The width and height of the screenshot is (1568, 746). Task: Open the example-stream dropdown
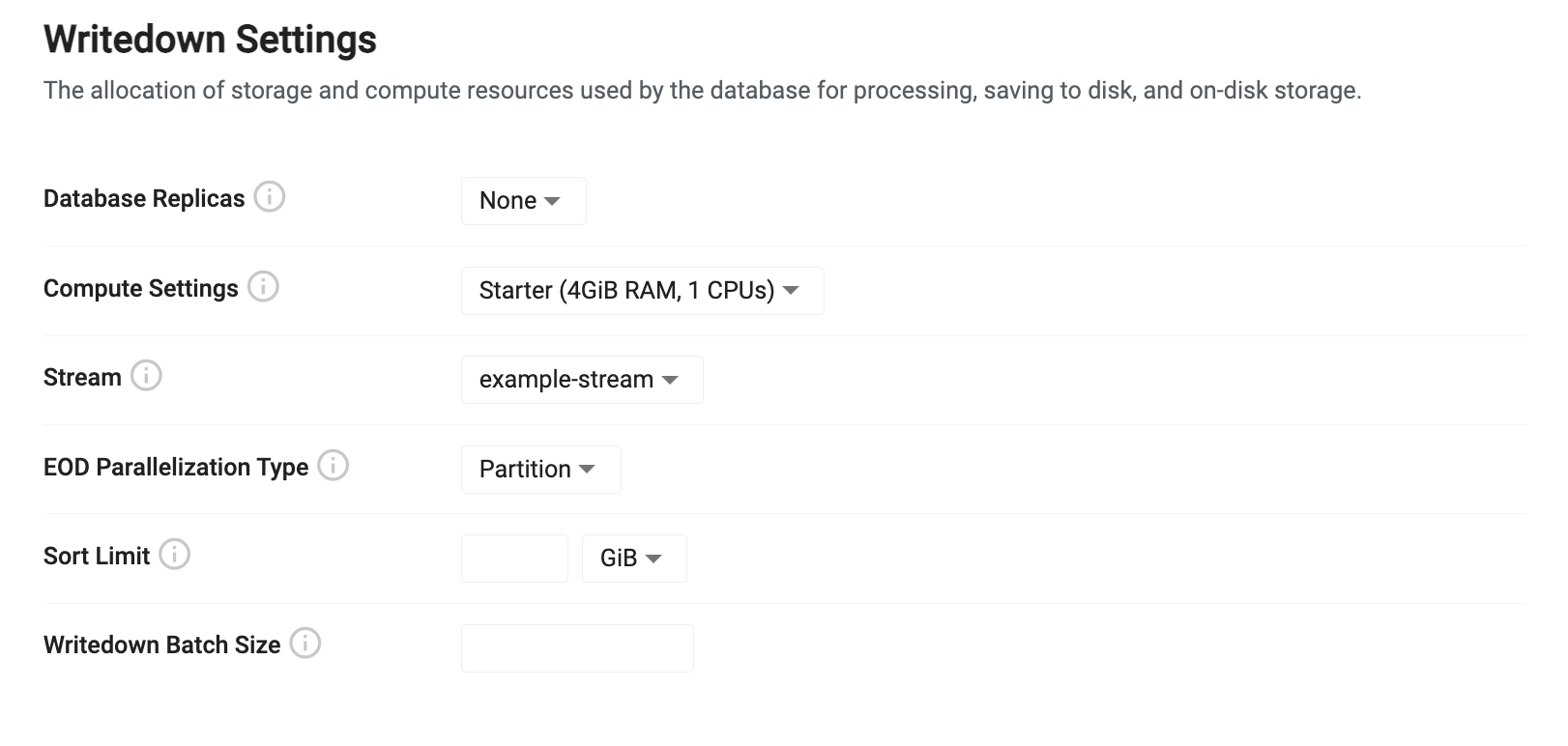pos(581,380)
